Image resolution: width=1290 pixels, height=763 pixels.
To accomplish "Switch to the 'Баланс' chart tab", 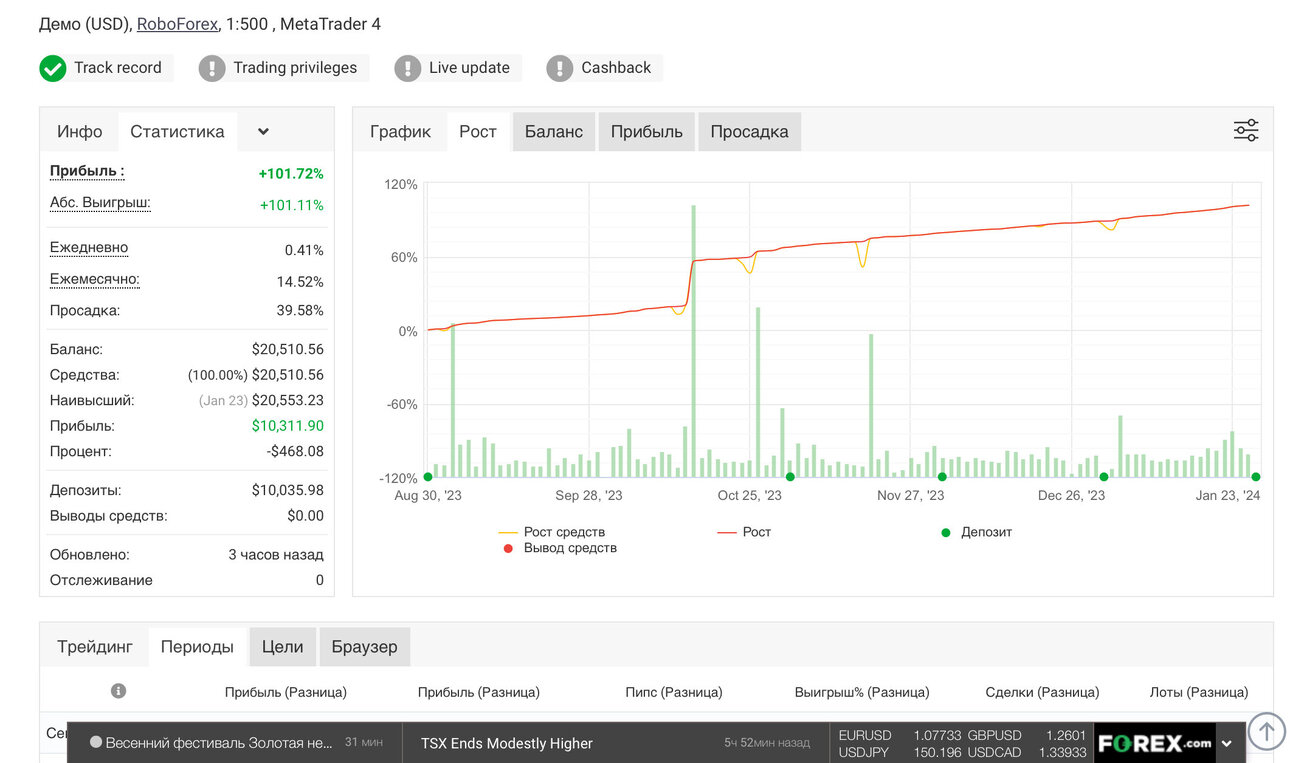I will [554, 131].
